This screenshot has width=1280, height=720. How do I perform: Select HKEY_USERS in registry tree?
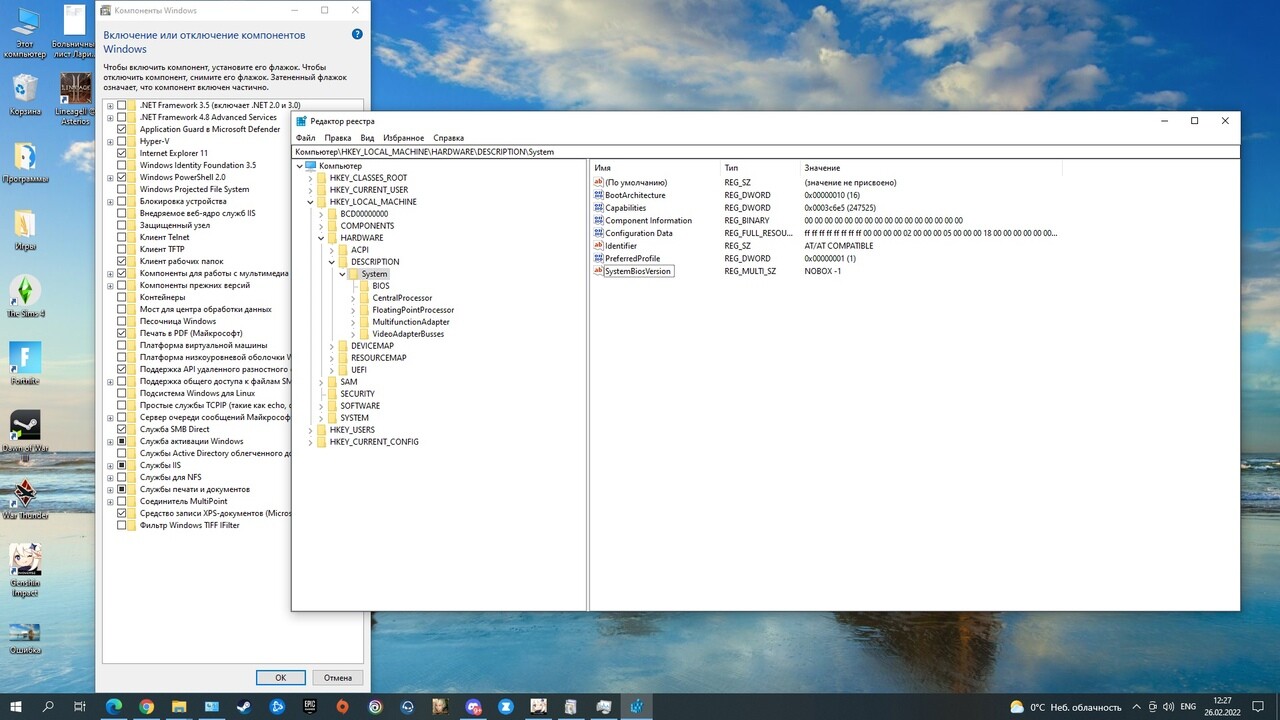[352, 430]
